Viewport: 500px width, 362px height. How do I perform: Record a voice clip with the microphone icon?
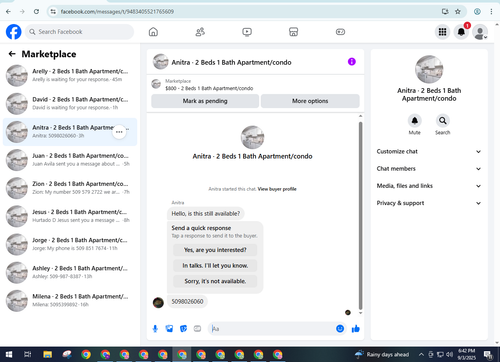click(x=155, y=329)
